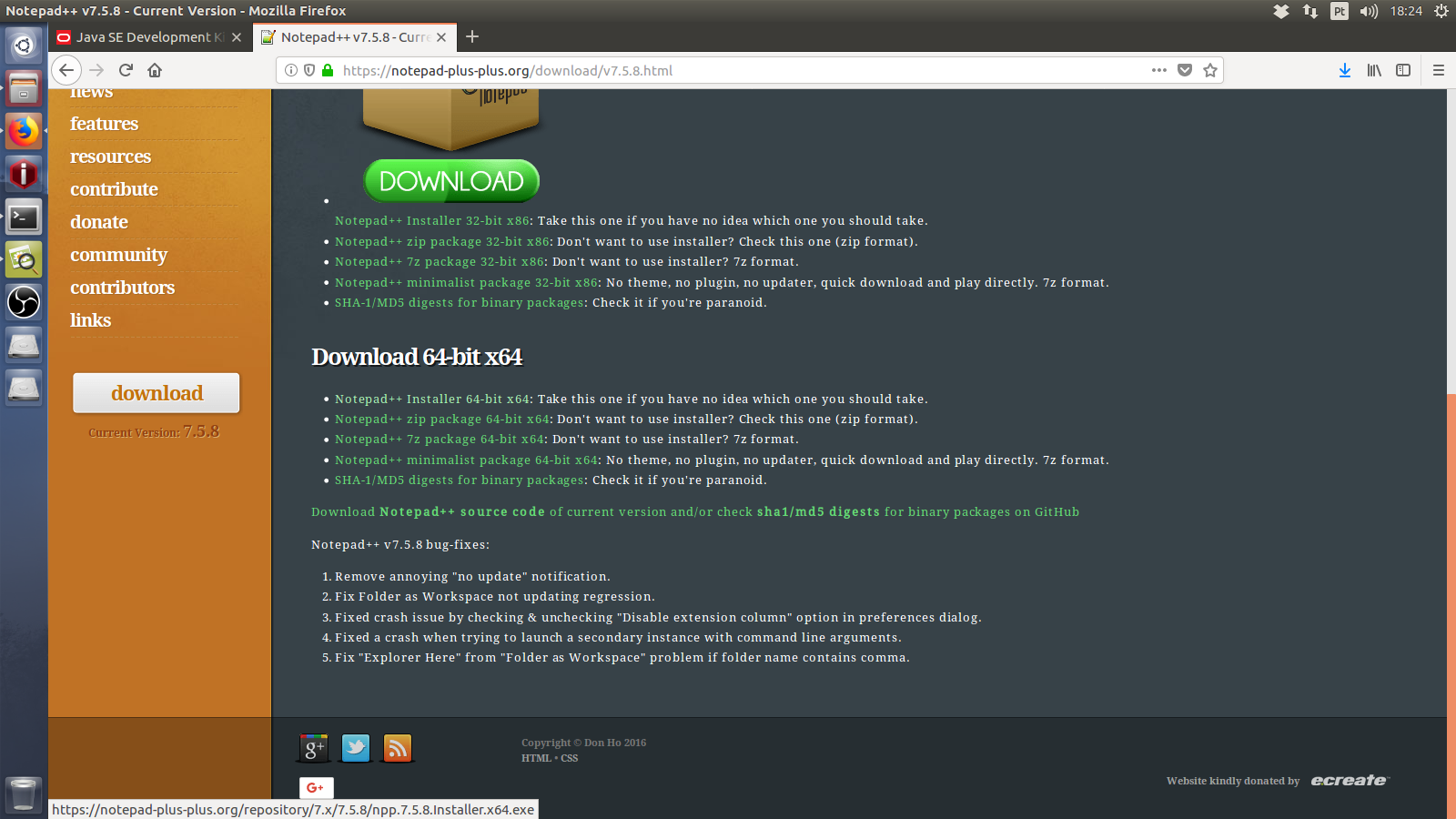This screenshot has width=1456, height=819.
Task: Click the Firefox reload page icon
Action: click(x=126, y=70)
